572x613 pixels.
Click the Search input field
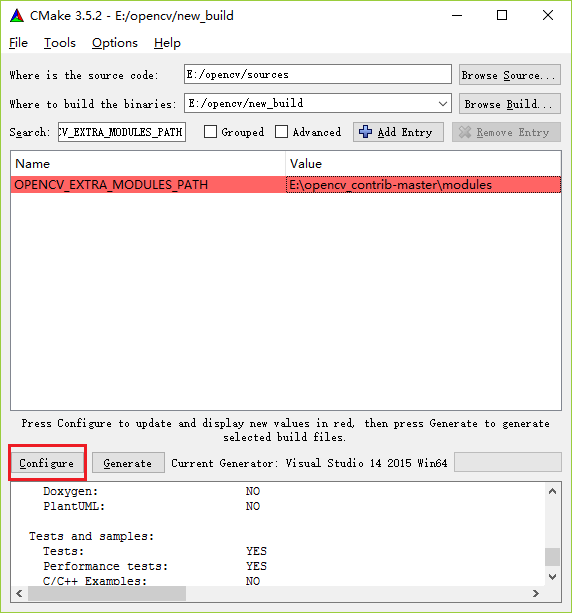122,132
